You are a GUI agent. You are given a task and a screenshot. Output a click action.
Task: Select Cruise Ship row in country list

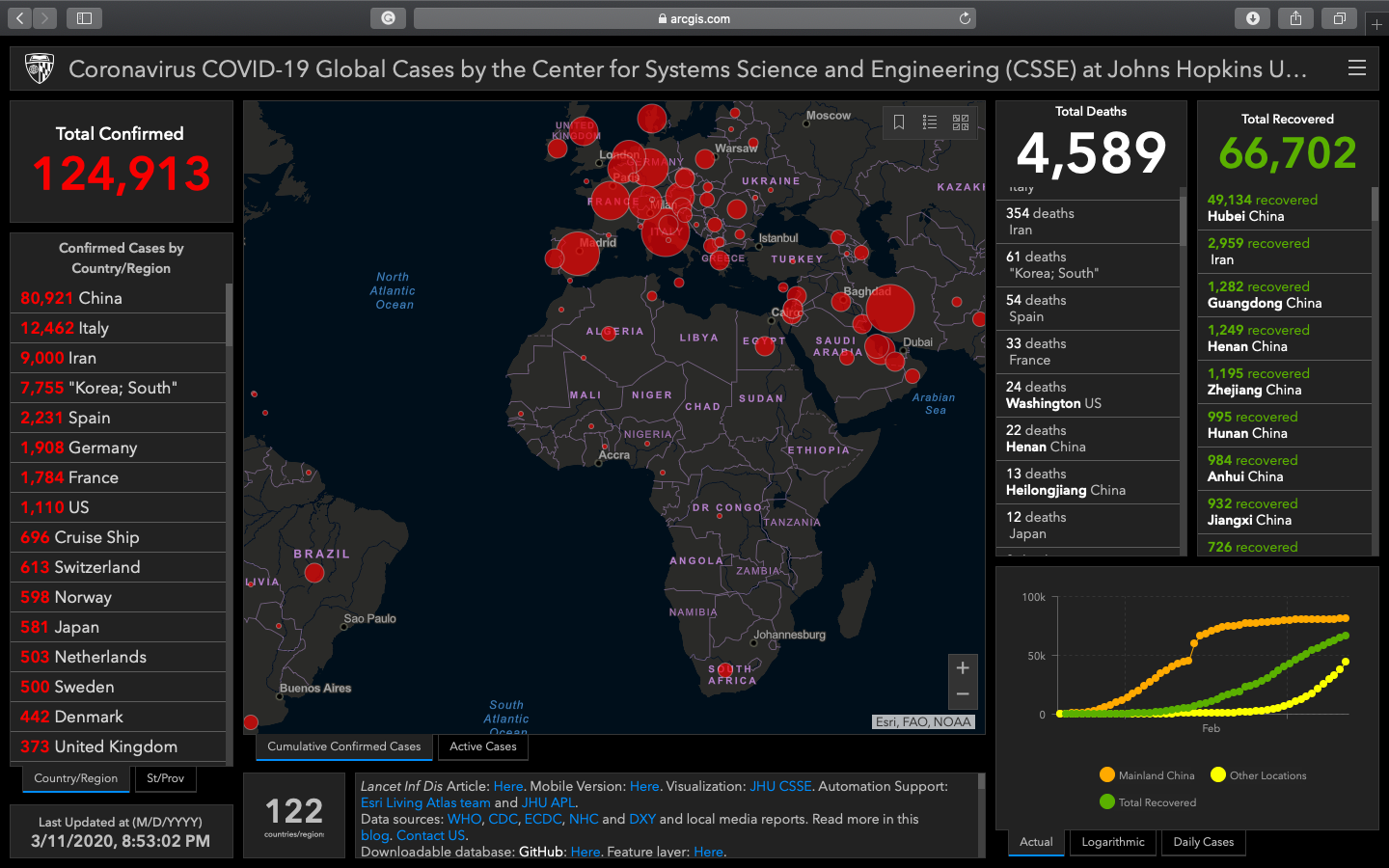pos(118,537)
